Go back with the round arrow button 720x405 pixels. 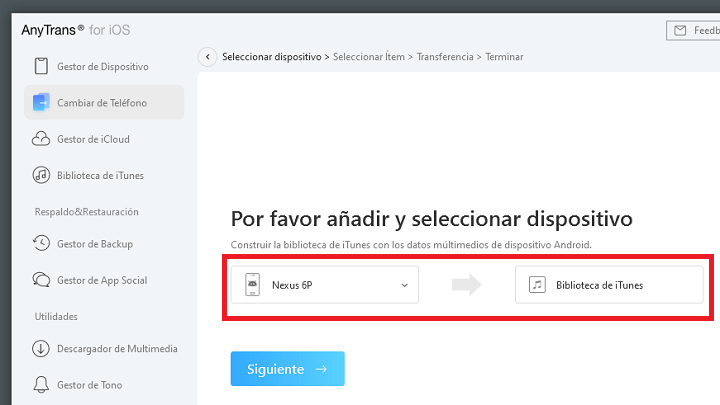click(208, 57)
